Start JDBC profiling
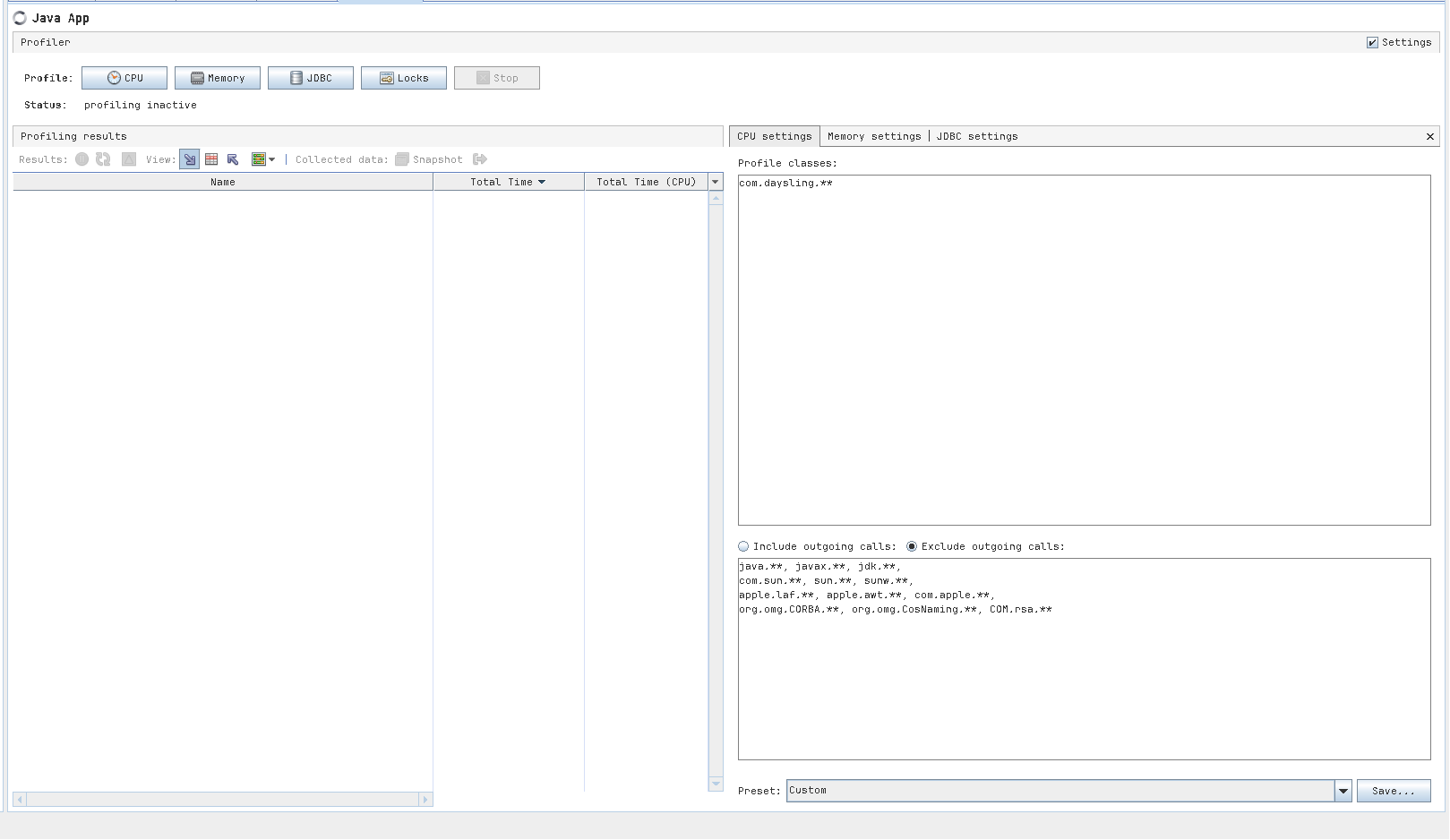This screenshot has height=840, width=1450. [311, 78]
